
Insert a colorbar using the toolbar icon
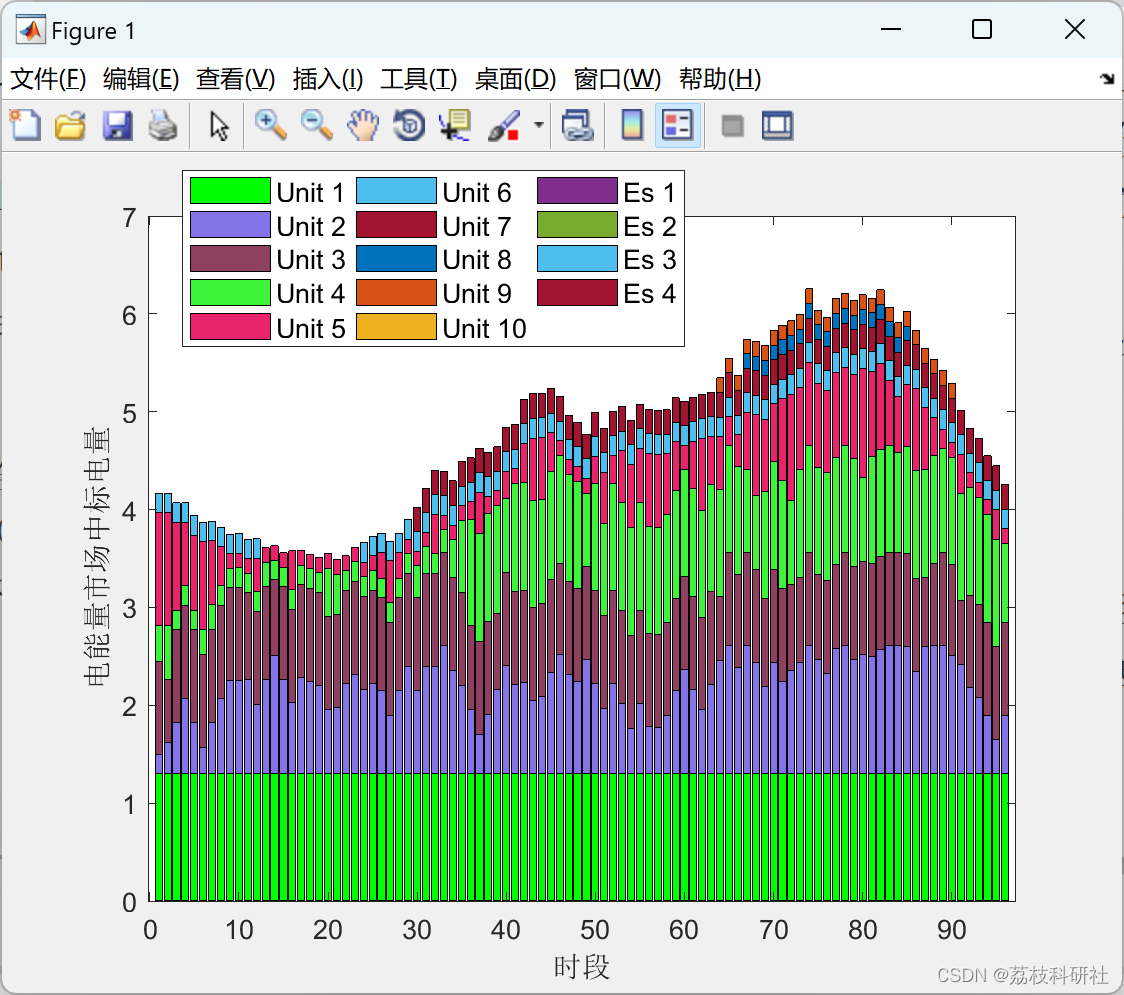(x=632, y=125)
